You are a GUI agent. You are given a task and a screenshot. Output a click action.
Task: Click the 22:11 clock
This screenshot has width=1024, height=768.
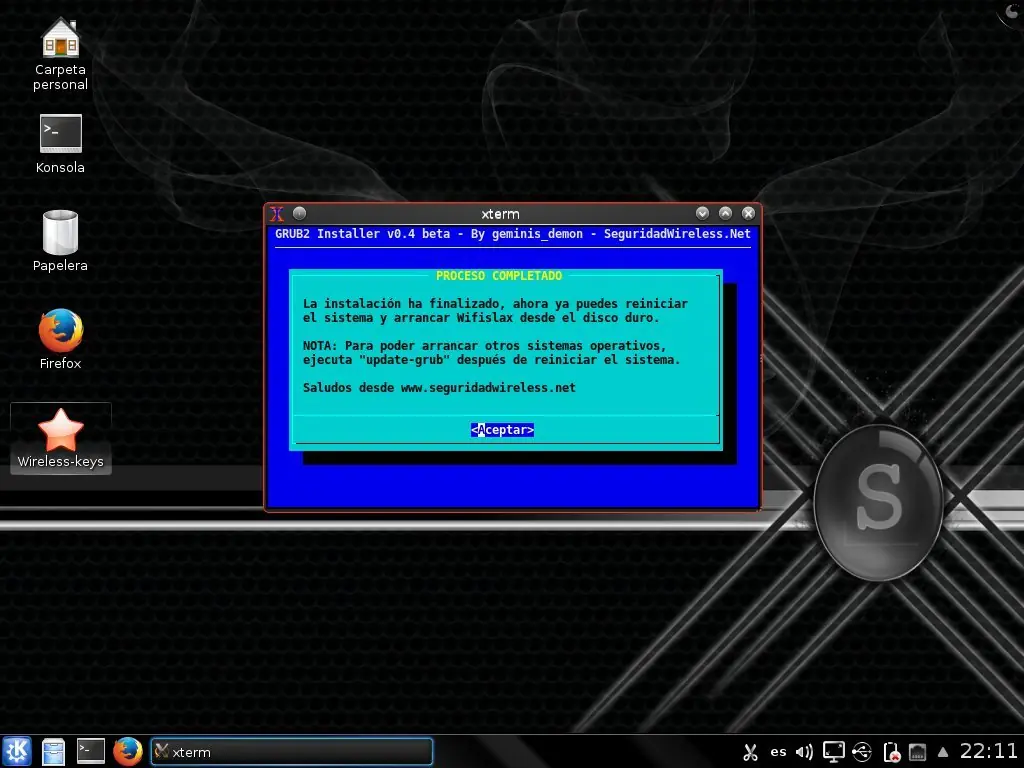click(989, 751)
